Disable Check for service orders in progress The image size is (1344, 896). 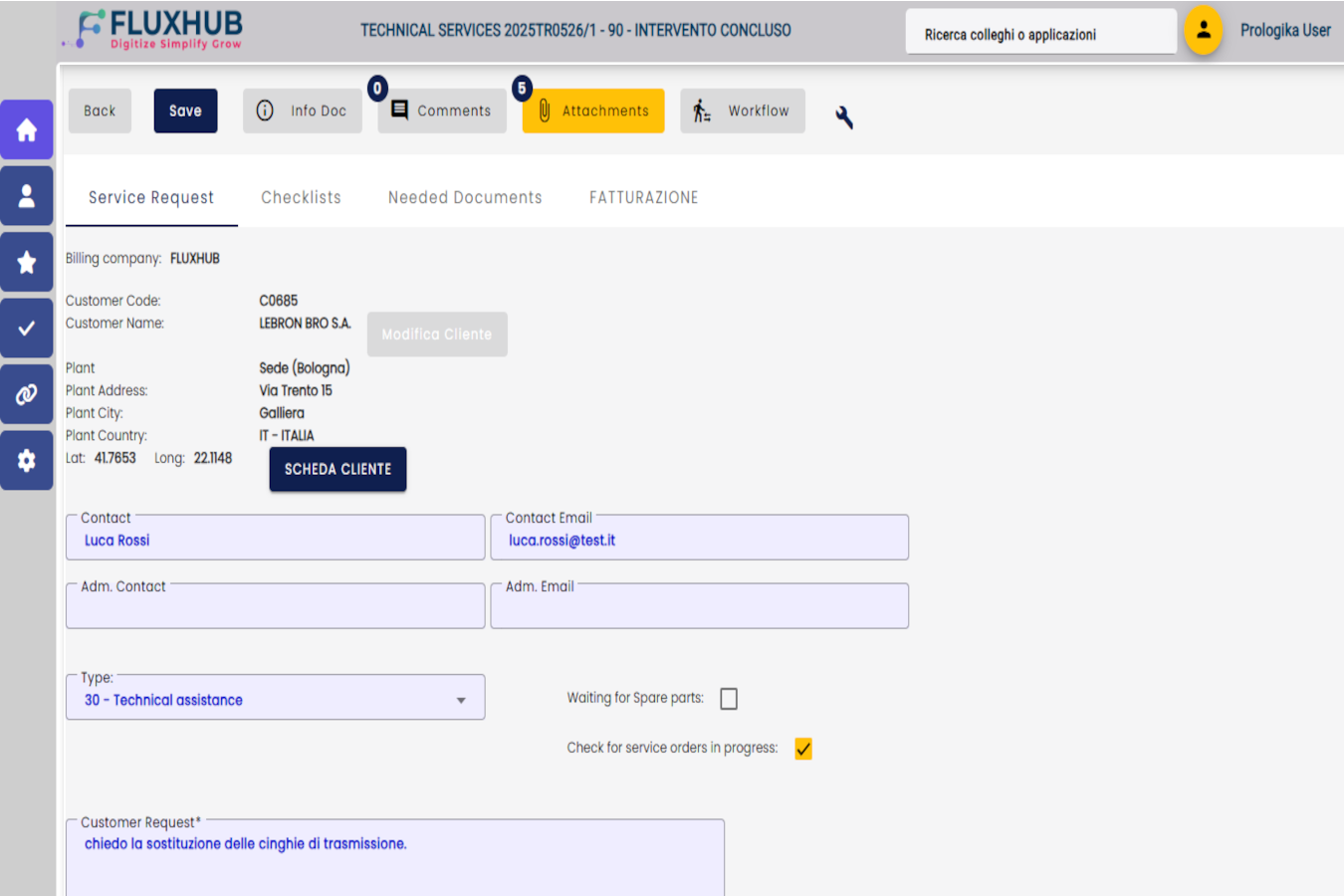tap(803, 748)
